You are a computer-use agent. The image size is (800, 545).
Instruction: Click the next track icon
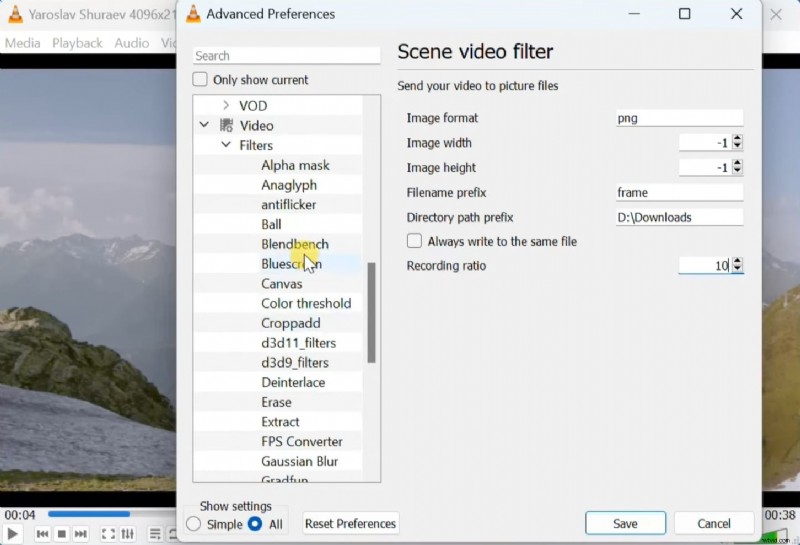(x=82, y=534)
